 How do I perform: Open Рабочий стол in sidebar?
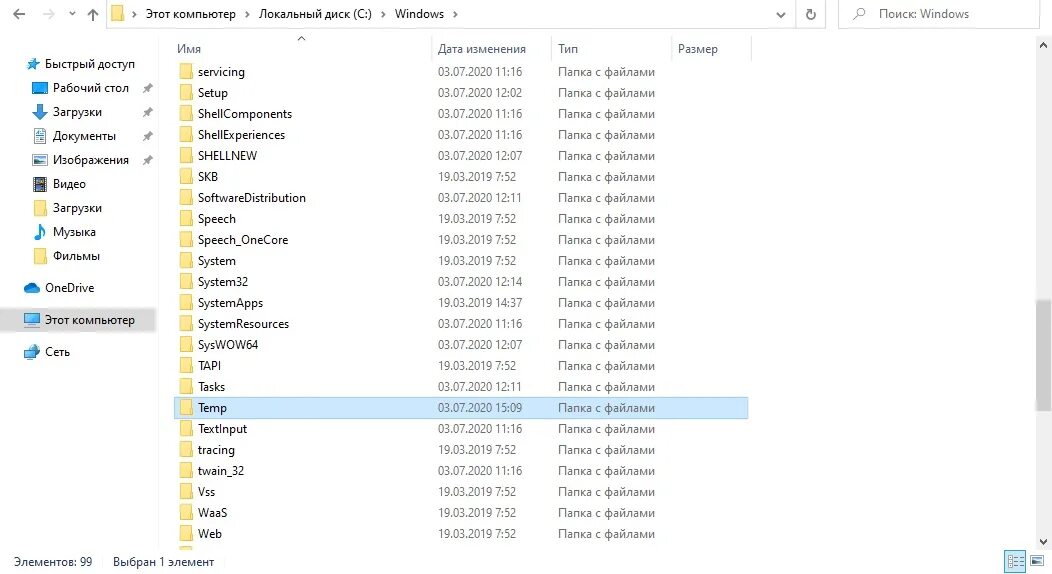click(x=81, y=88)
